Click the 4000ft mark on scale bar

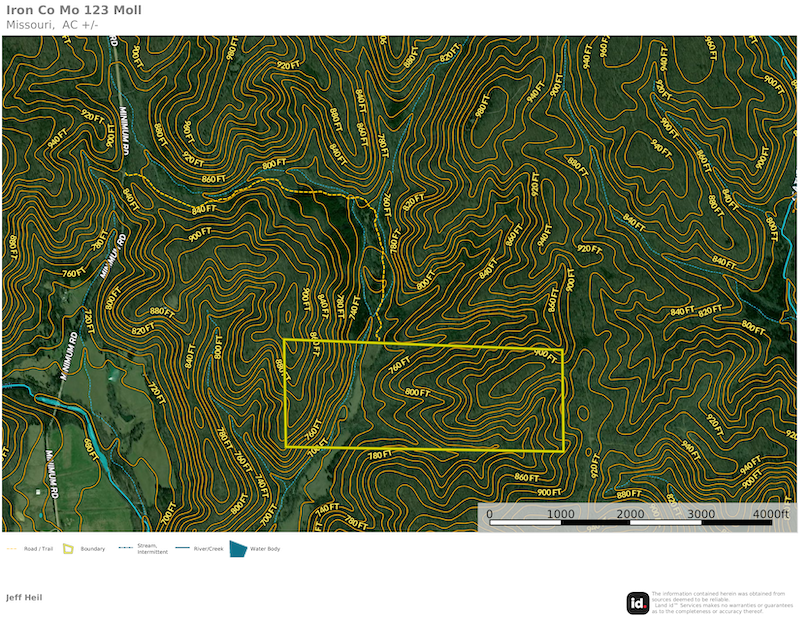770,514
